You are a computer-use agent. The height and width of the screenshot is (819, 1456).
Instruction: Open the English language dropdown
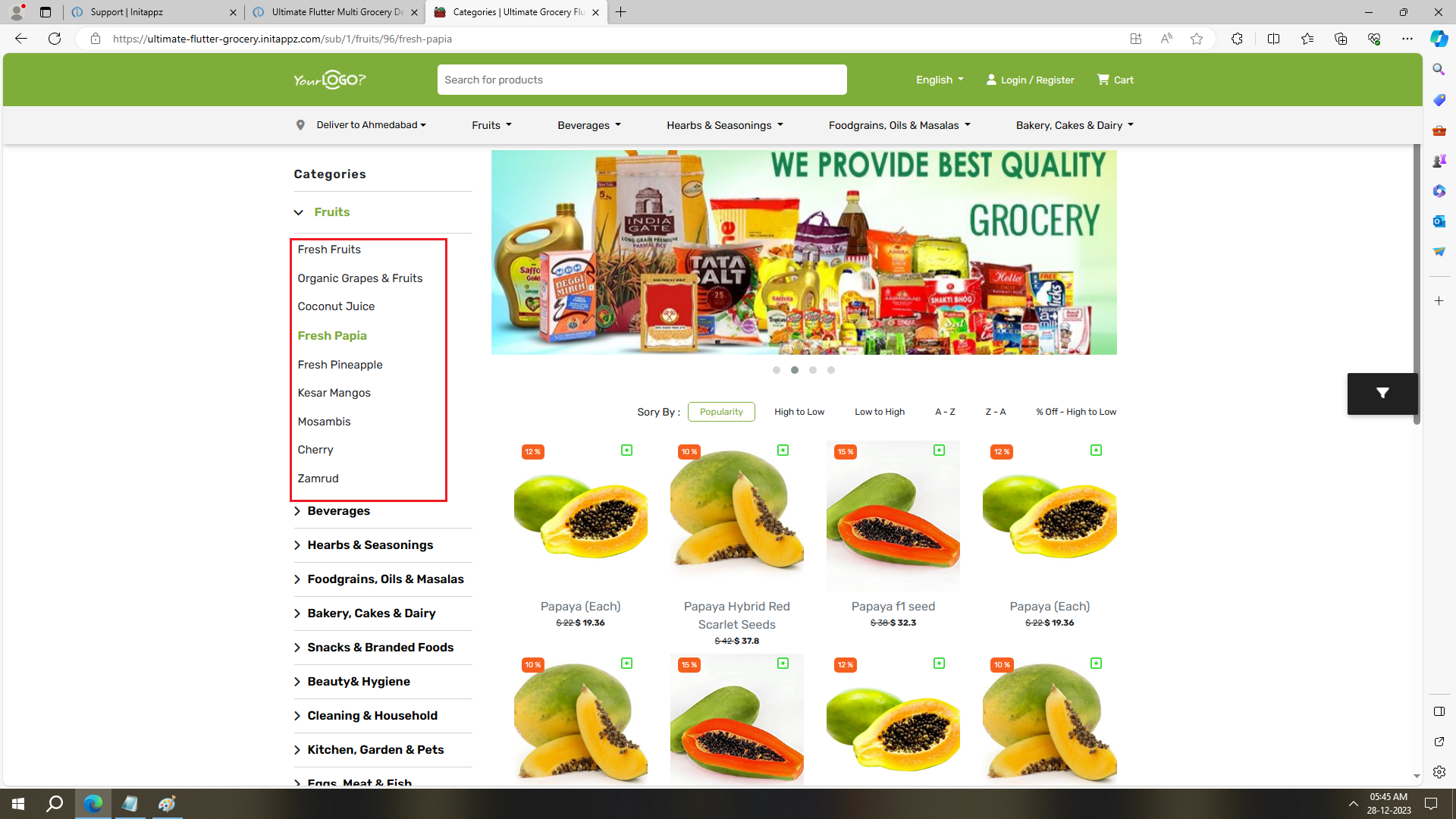[x=940, y=80]
